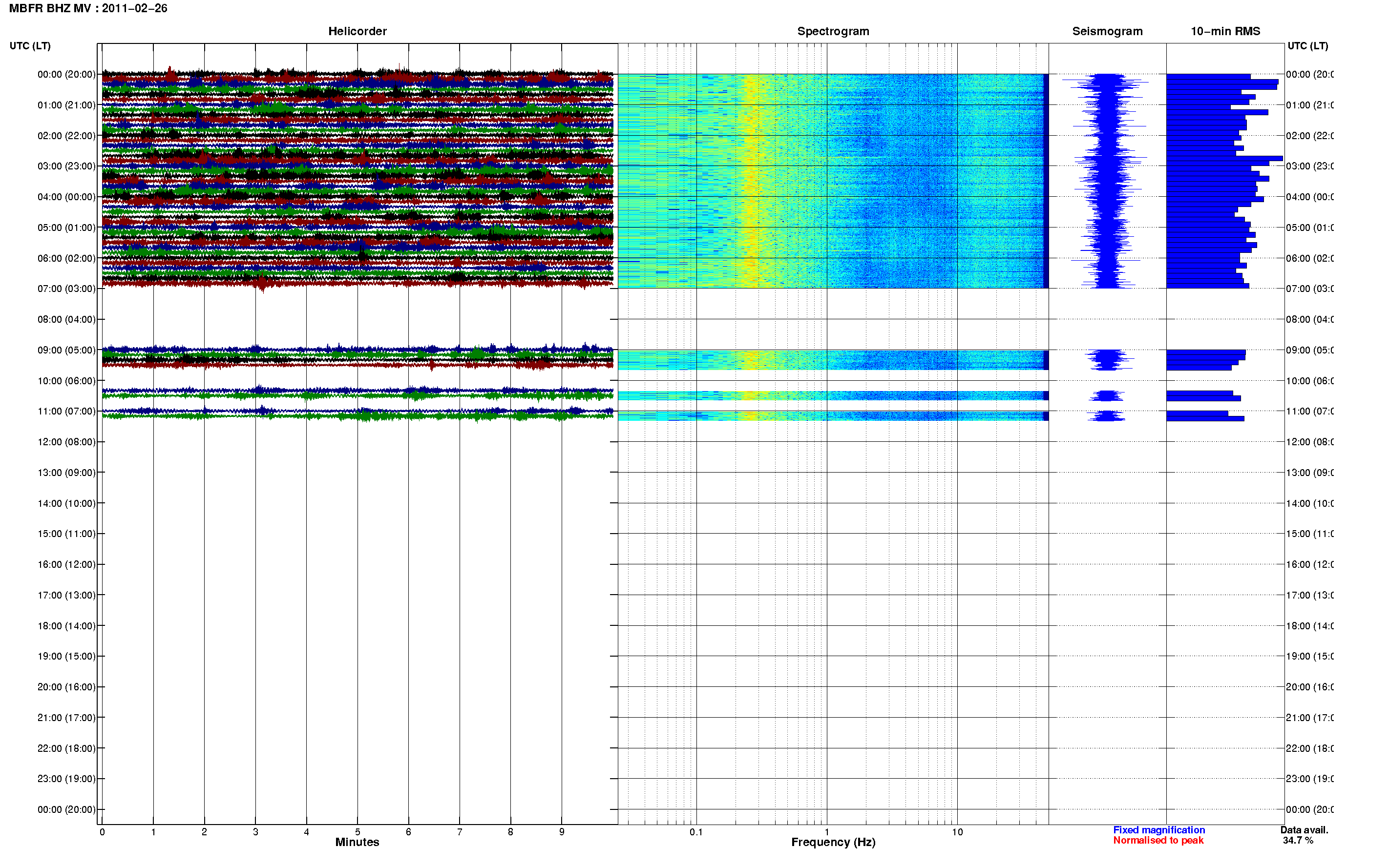Viewport: 1389px width, 868px height.
Task: Click the 'Frequency (Hz)' x-axis label
Action: point(833,842)
